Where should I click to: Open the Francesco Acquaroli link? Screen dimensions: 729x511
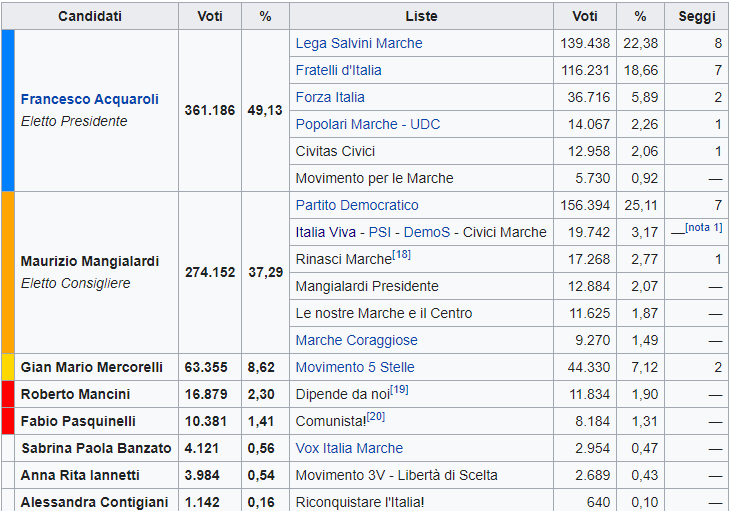89,100
